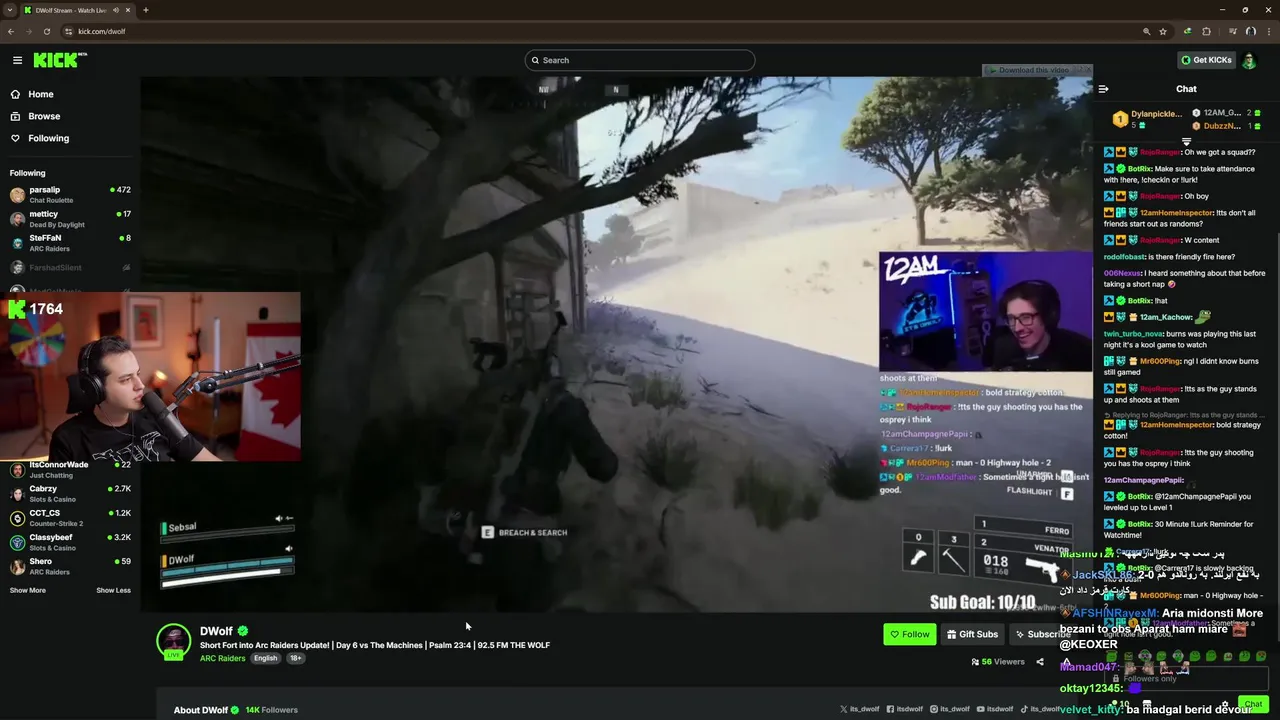Mute the DWolf Stream tab audio
The height and width of the screenshot is (720, 1280).
(116, 10)
